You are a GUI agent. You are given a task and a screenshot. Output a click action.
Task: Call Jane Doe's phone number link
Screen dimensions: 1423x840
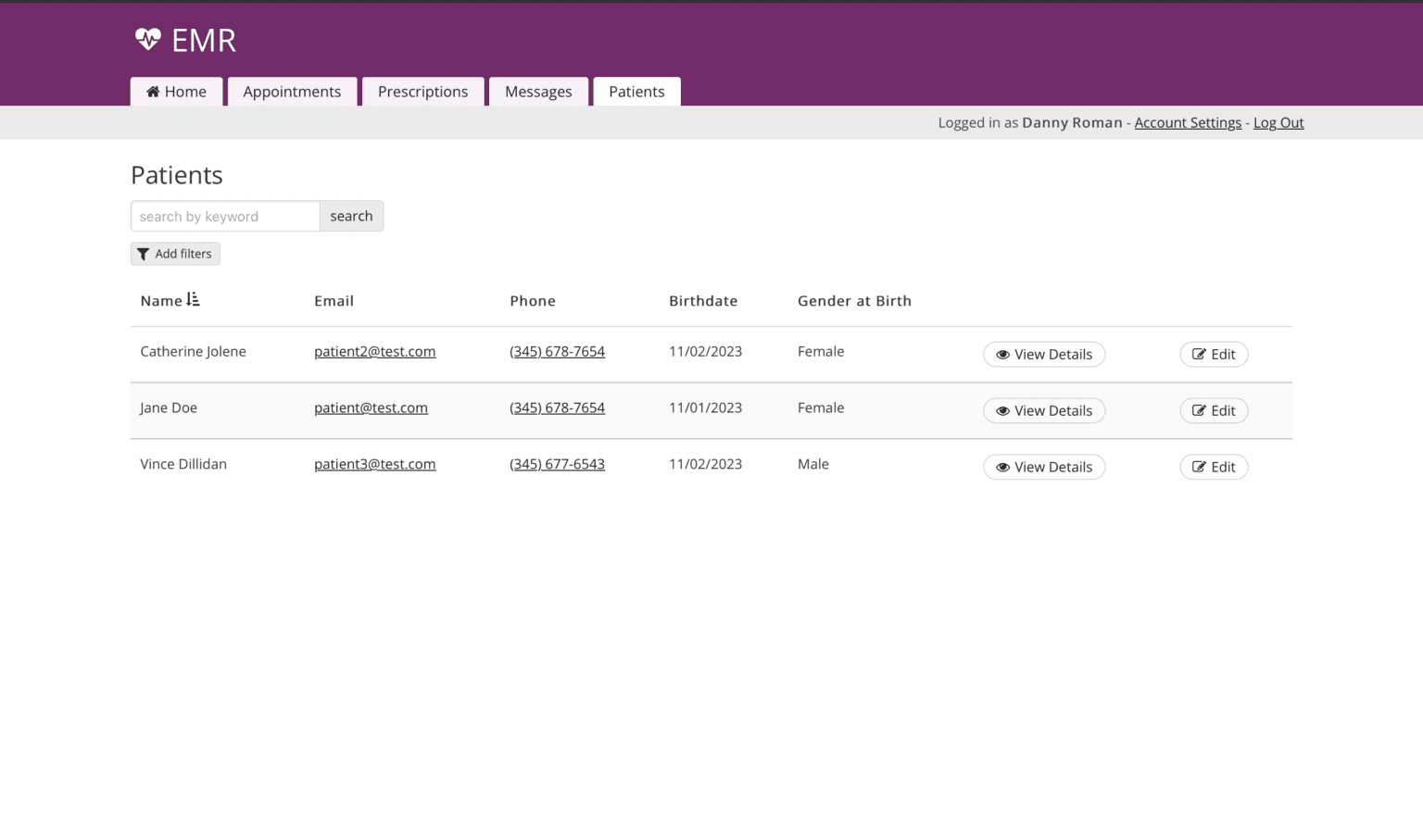point(557,407)
